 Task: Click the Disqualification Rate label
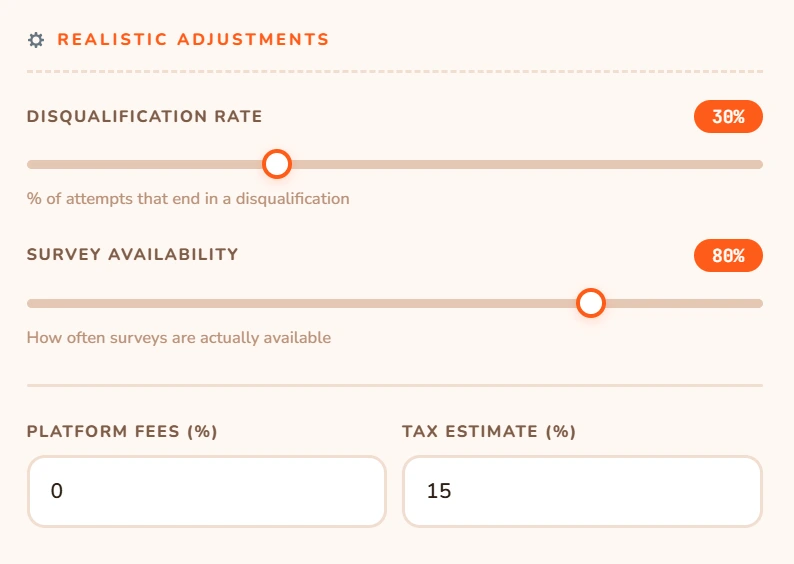(x=145, y=117)
